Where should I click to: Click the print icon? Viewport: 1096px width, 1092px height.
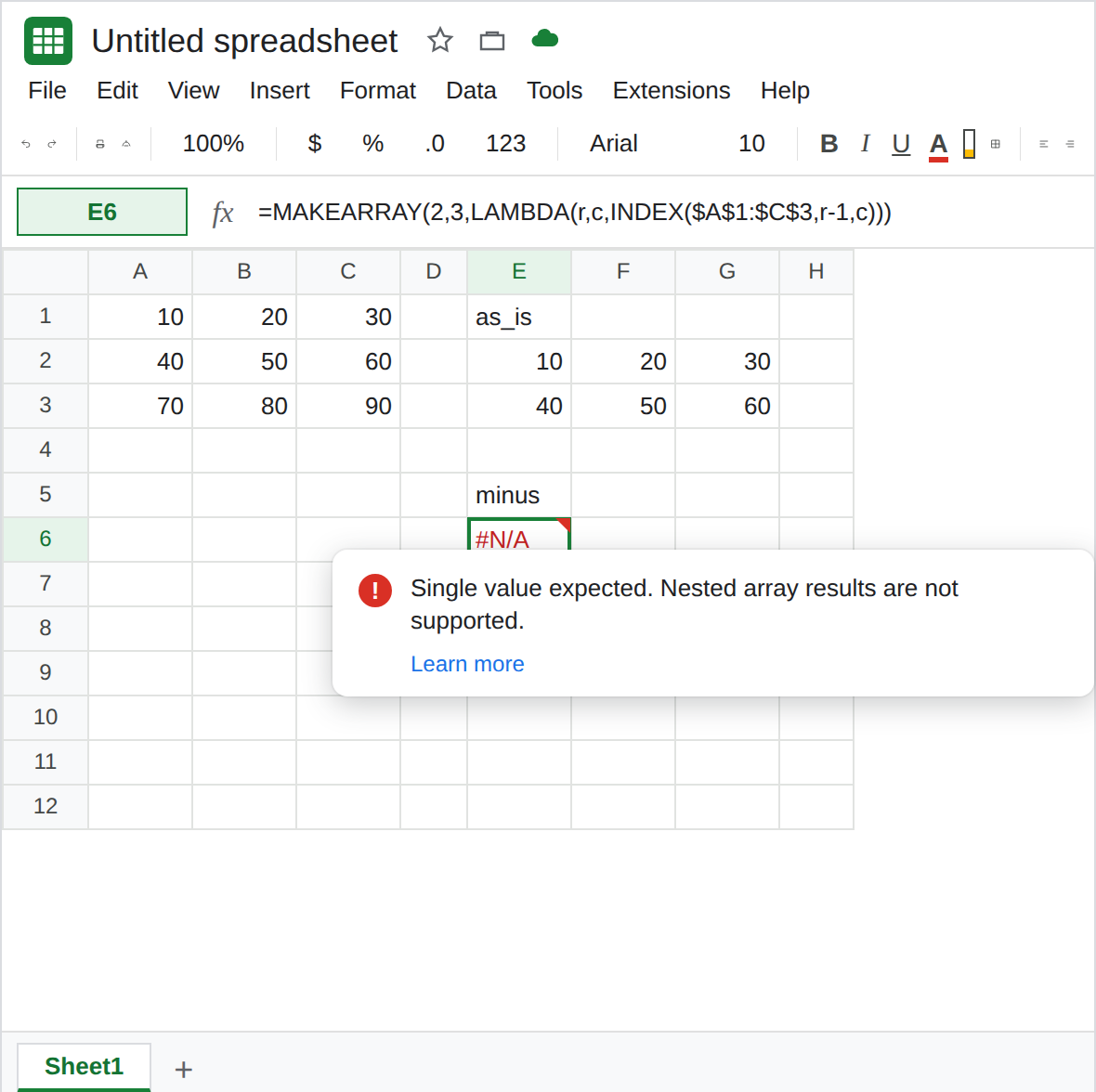coord(100,144)
